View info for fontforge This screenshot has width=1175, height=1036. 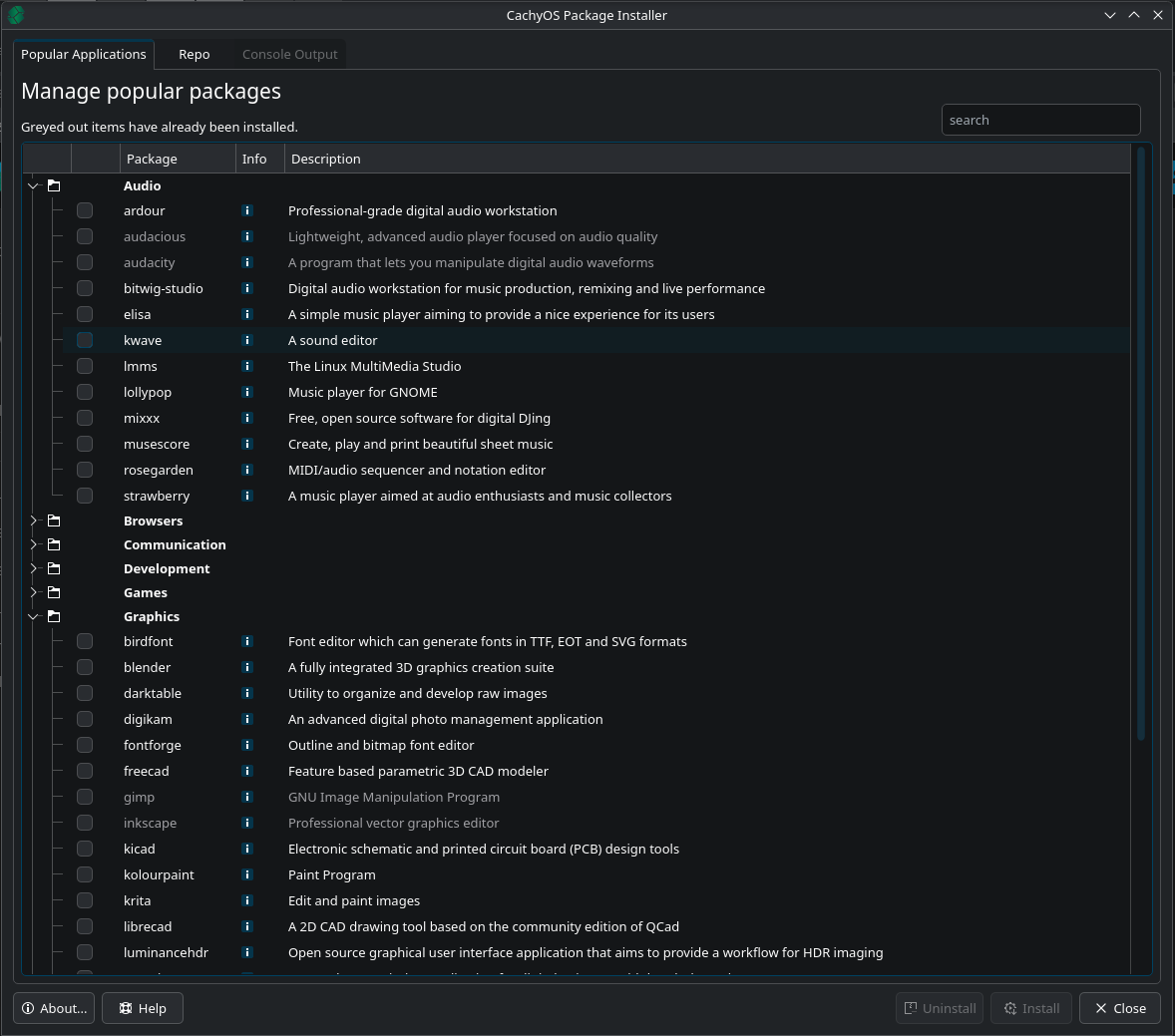[247, 746]
